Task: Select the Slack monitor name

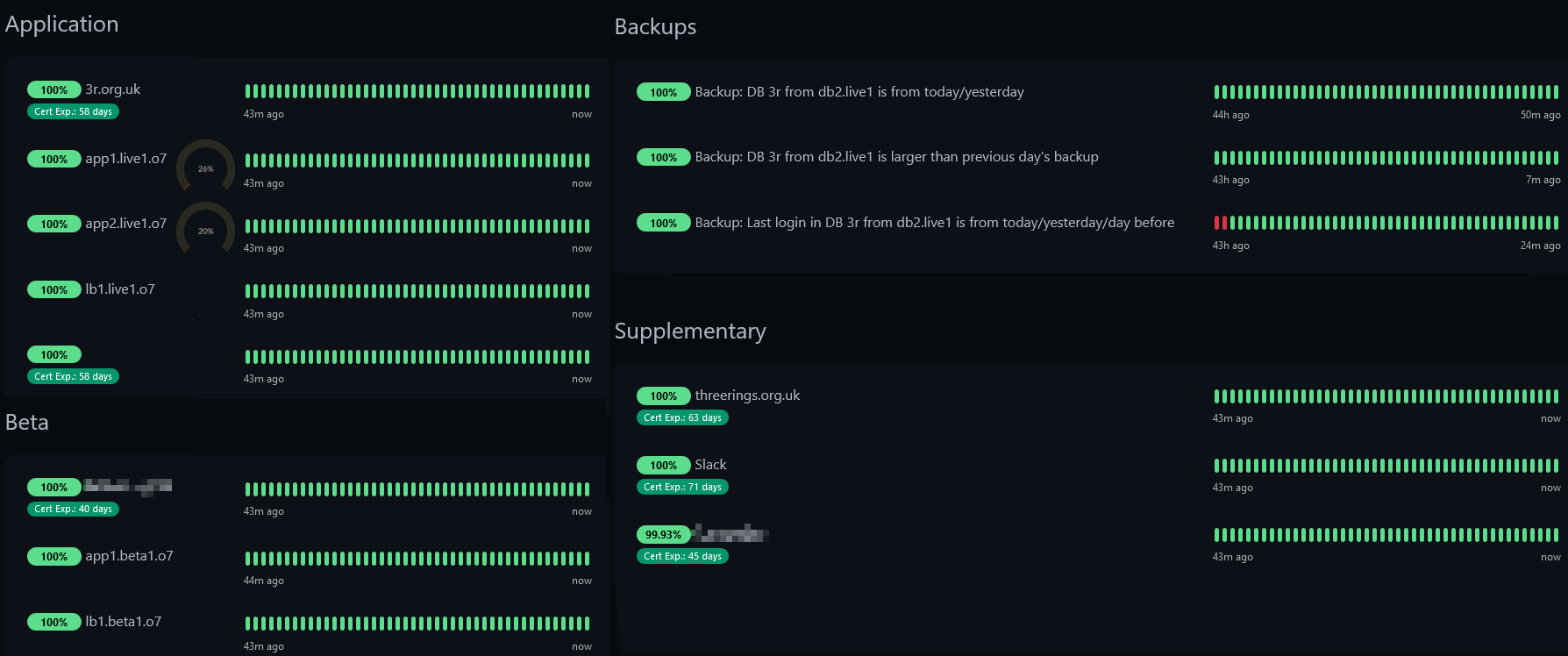Action: [x=710, y=465]
